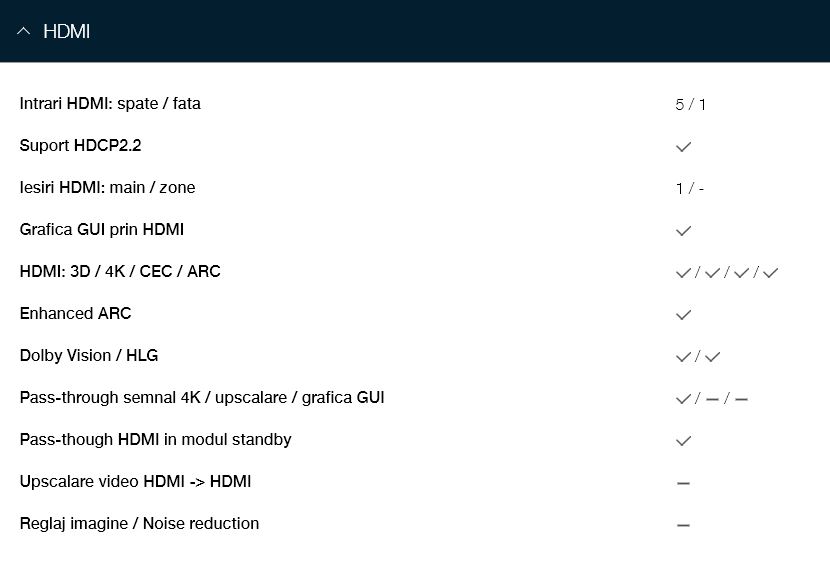The height and width of the screenshot is (579, 830).
Task: Click the Pass-though HDMI standby checkmark
Action: tap(683, 441)
